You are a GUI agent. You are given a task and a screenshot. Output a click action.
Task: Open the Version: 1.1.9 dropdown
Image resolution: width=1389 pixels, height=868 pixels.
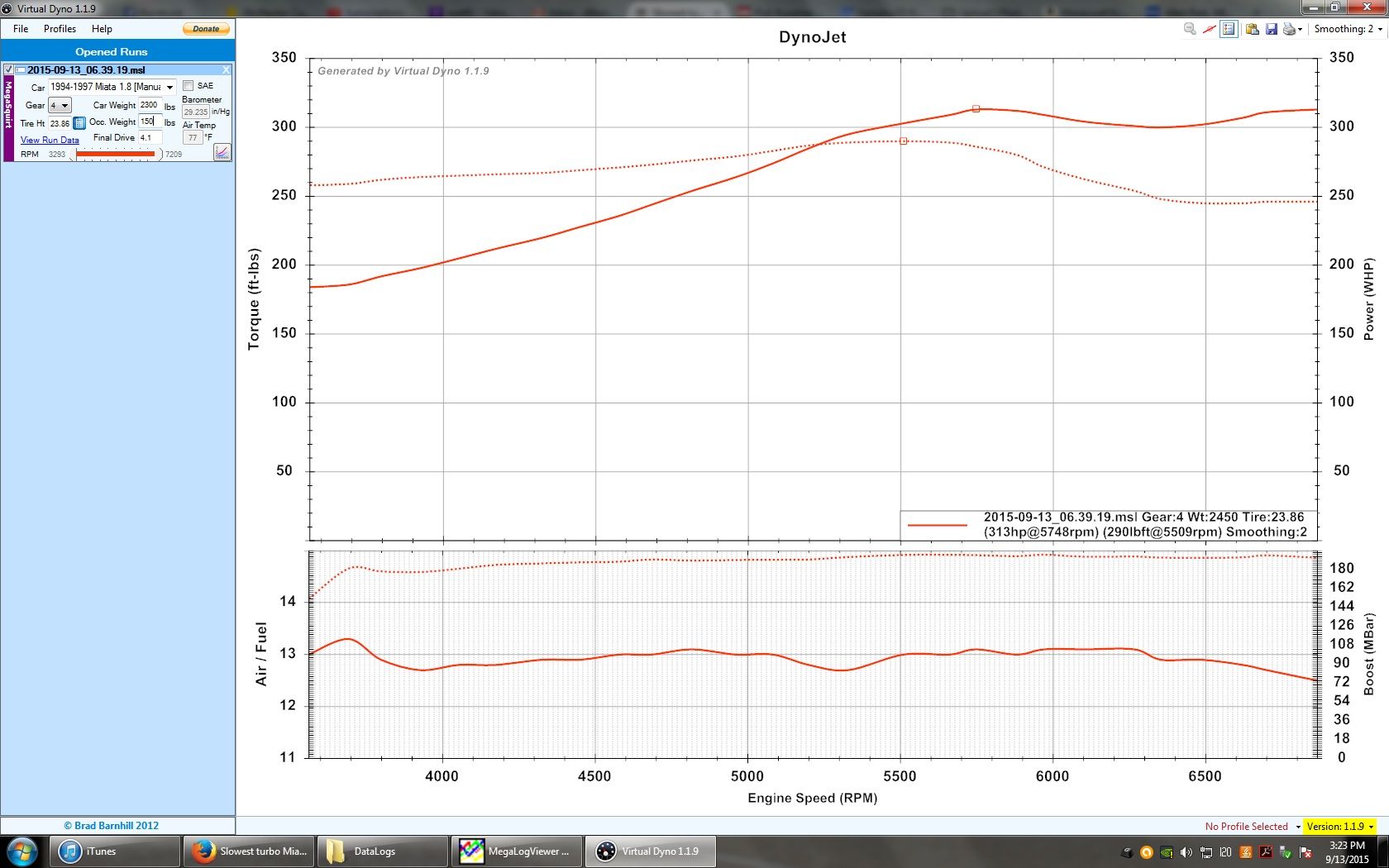1340,827
